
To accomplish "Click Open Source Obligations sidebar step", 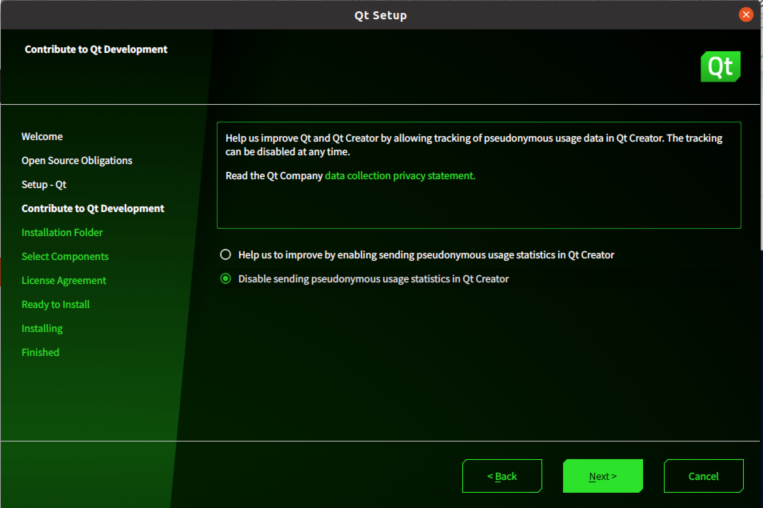I will (x=77, y=161).
